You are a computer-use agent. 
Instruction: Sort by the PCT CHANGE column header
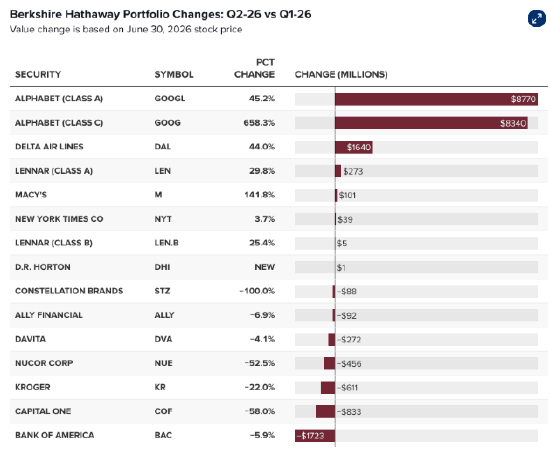[254, 68]
